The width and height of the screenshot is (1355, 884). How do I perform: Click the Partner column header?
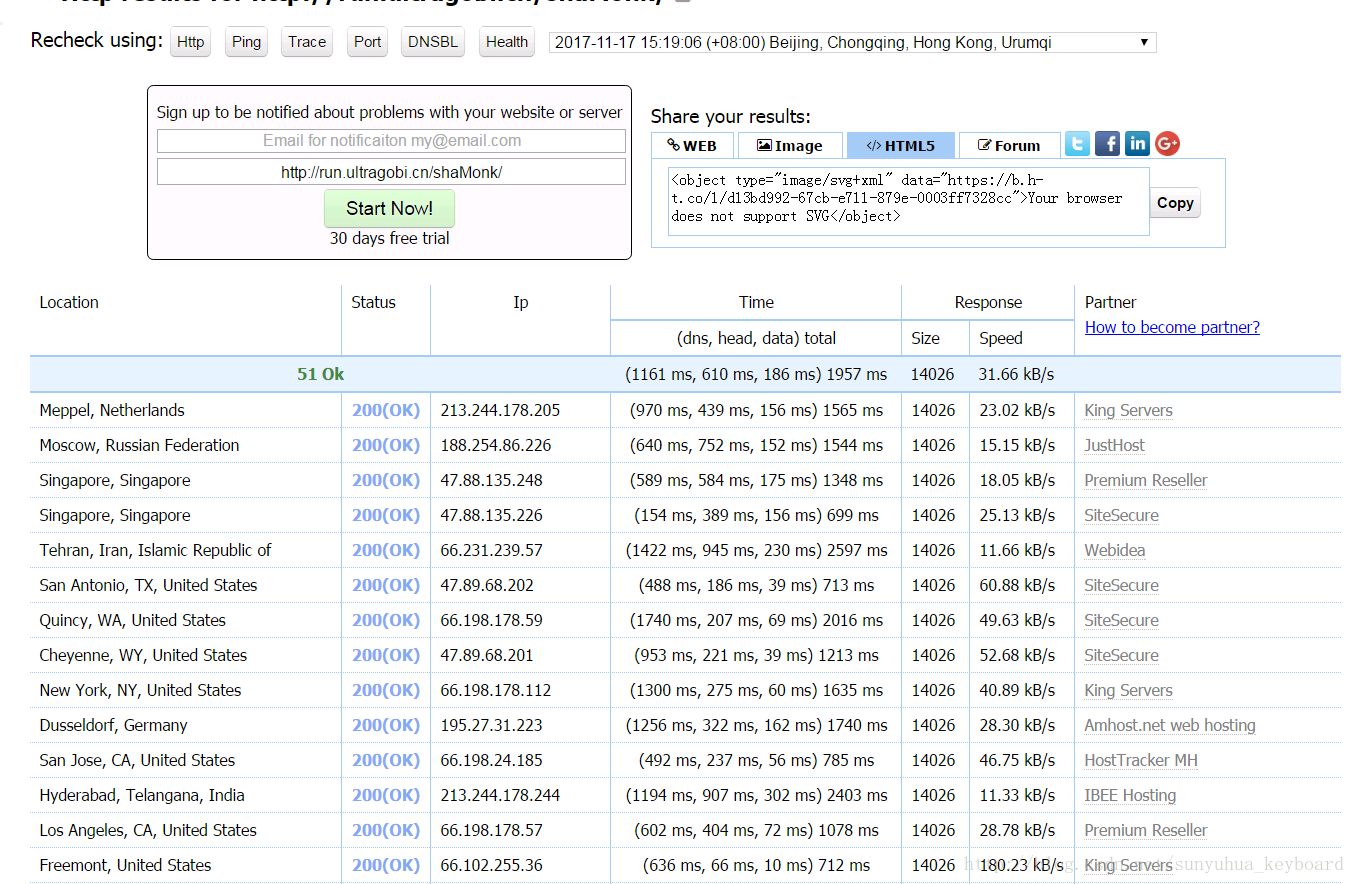click(1111, 302)
